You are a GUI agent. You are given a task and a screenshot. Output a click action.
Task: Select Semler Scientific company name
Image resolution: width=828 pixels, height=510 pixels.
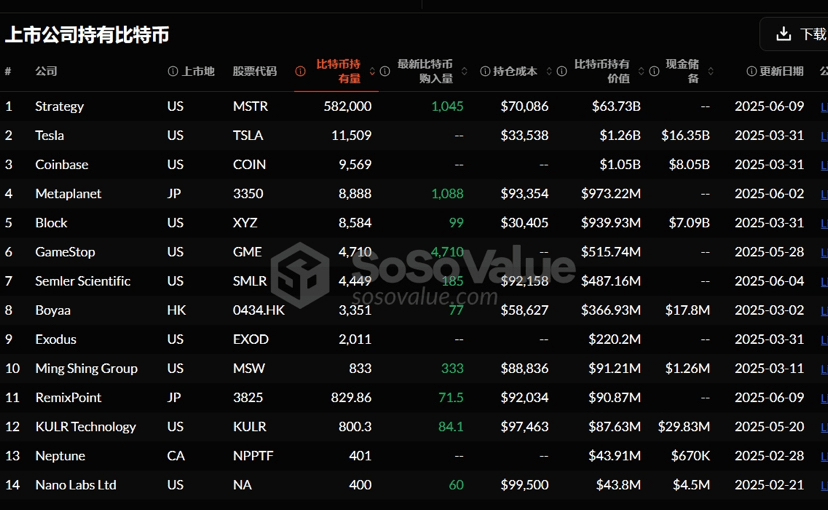tap(82, 281)
